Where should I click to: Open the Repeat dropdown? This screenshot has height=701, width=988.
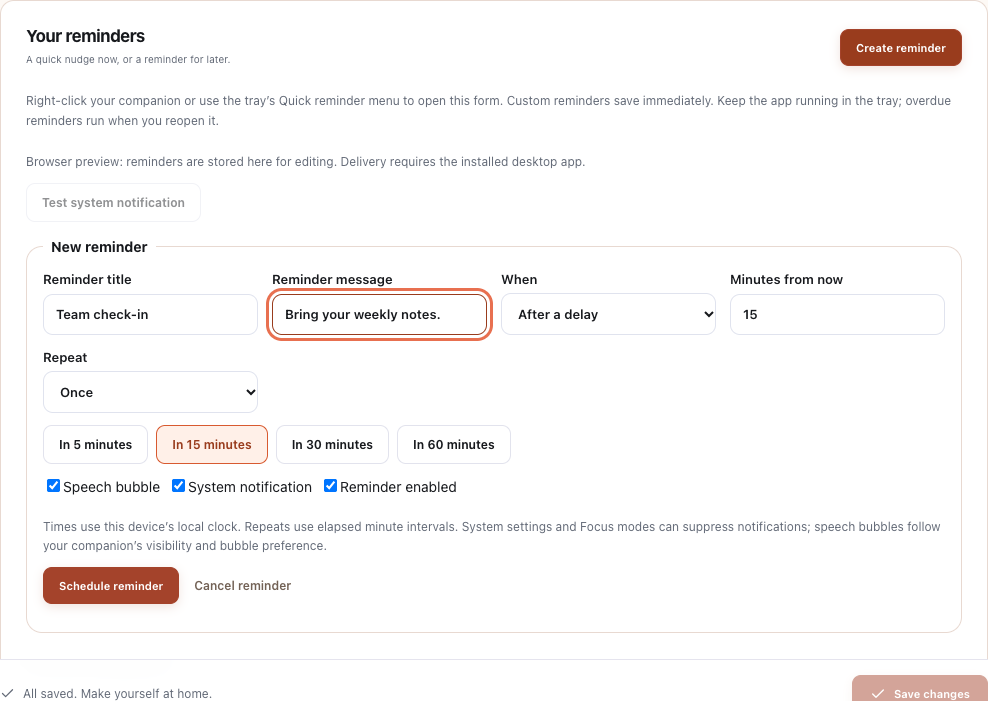pos(150,392)
